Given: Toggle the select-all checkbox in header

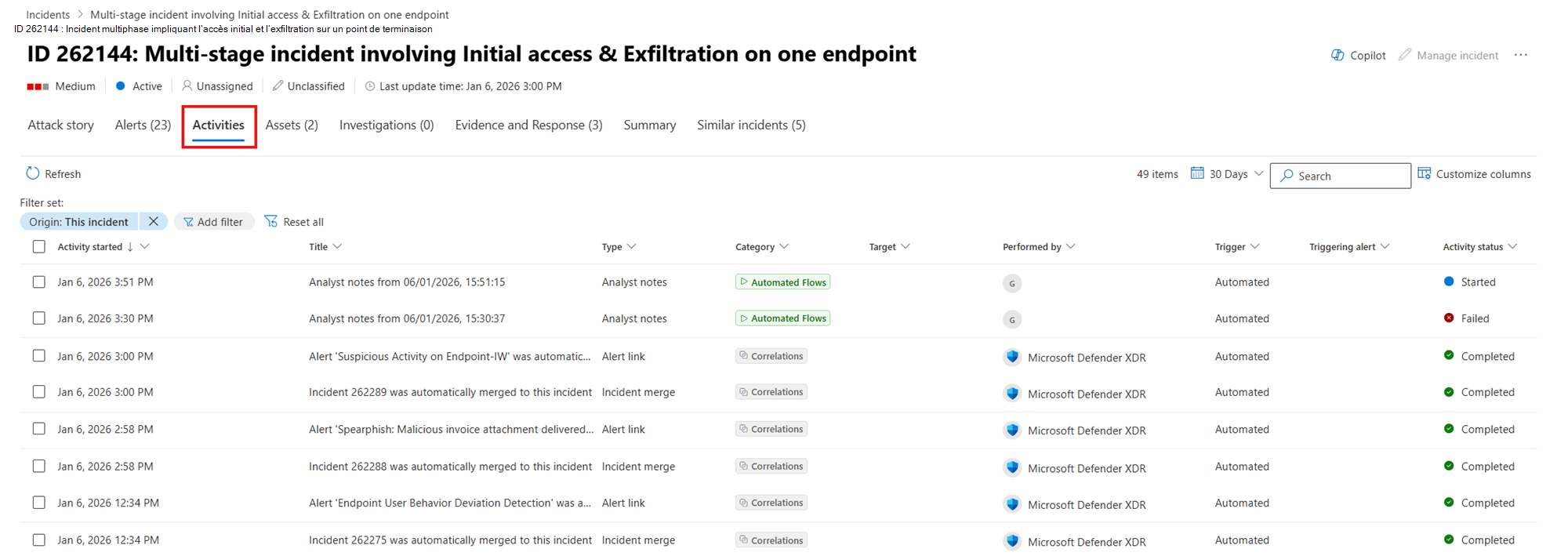Looking at the screenshot, I should click(x=39, y=247).
